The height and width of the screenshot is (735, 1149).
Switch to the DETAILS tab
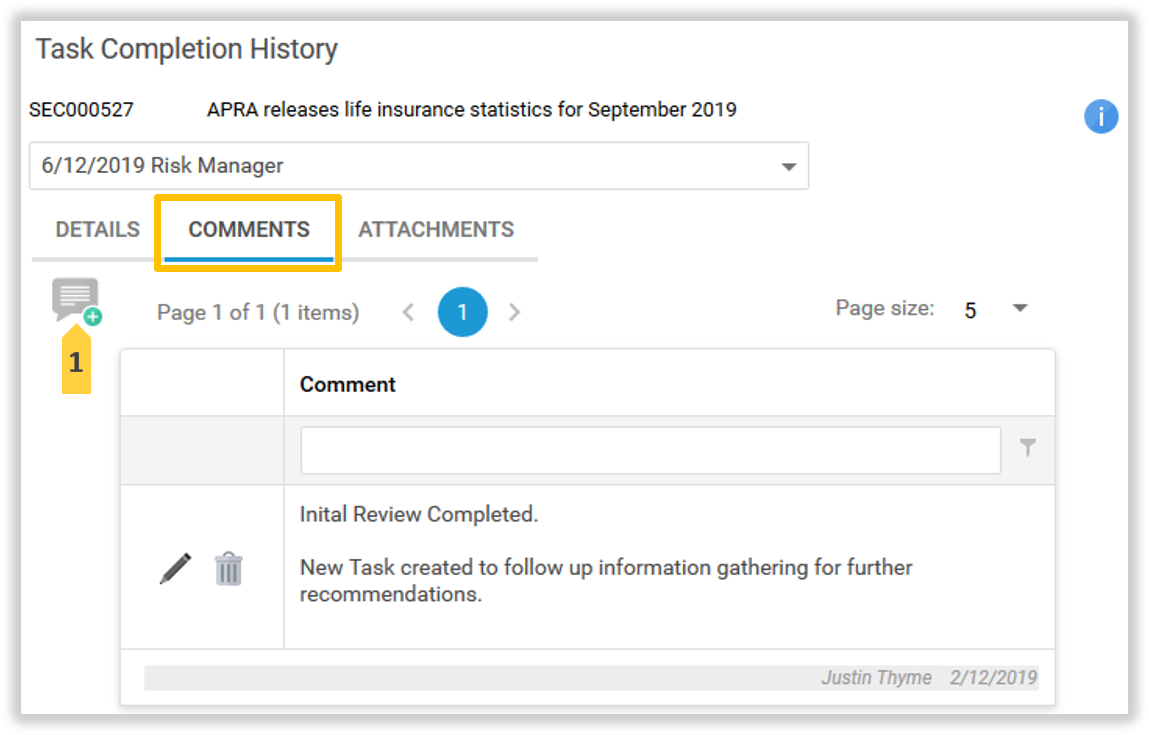pyautogui.click(x=97, y=230)
